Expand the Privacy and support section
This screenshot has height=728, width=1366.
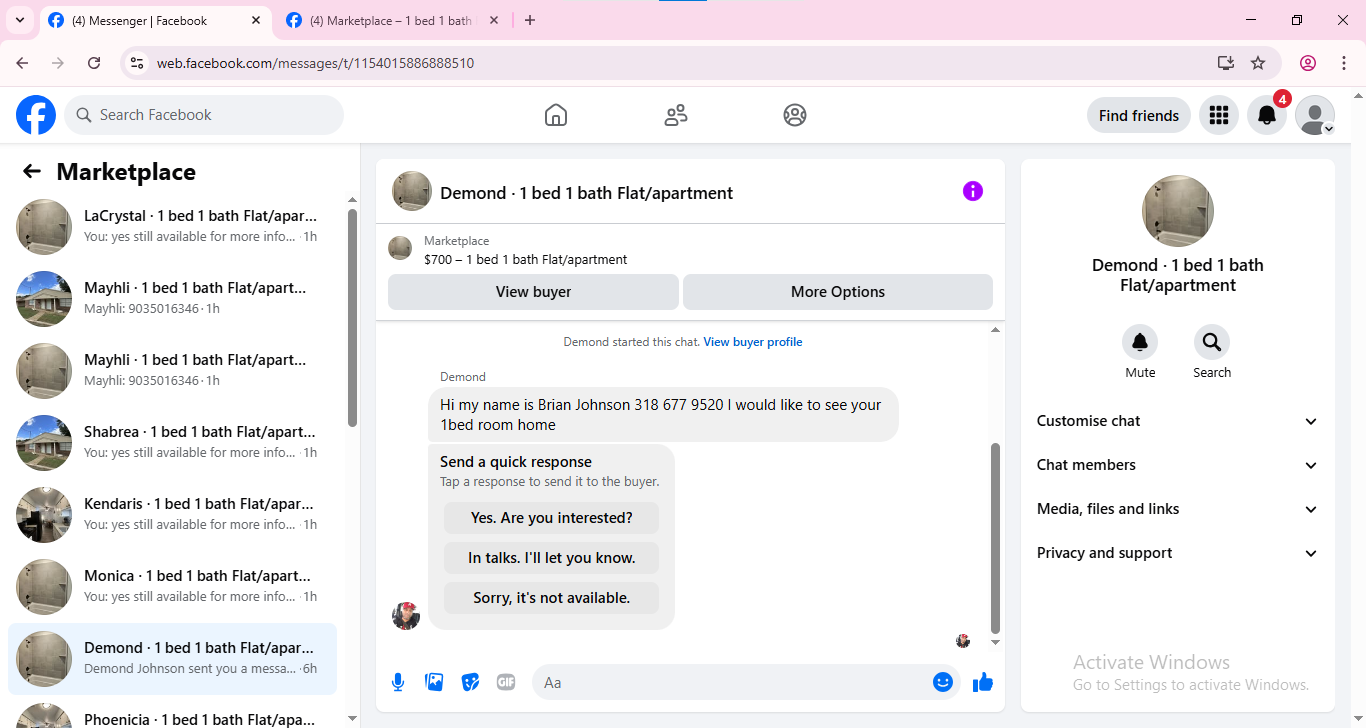(x=1178, y=553)
